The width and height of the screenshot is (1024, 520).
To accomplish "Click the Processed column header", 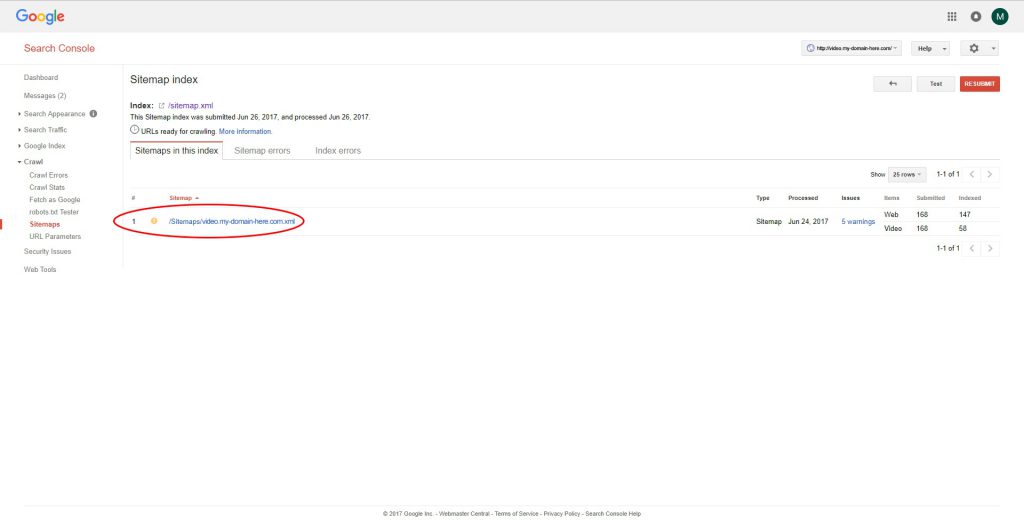I will (x=803, y=198).
